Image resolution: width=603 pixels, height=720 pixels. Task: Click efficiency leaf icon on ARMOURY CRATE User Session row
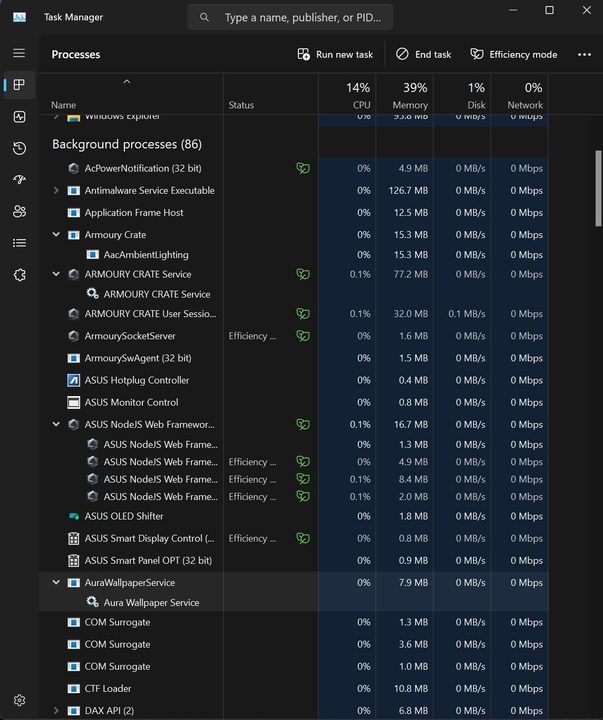[303, 314]
